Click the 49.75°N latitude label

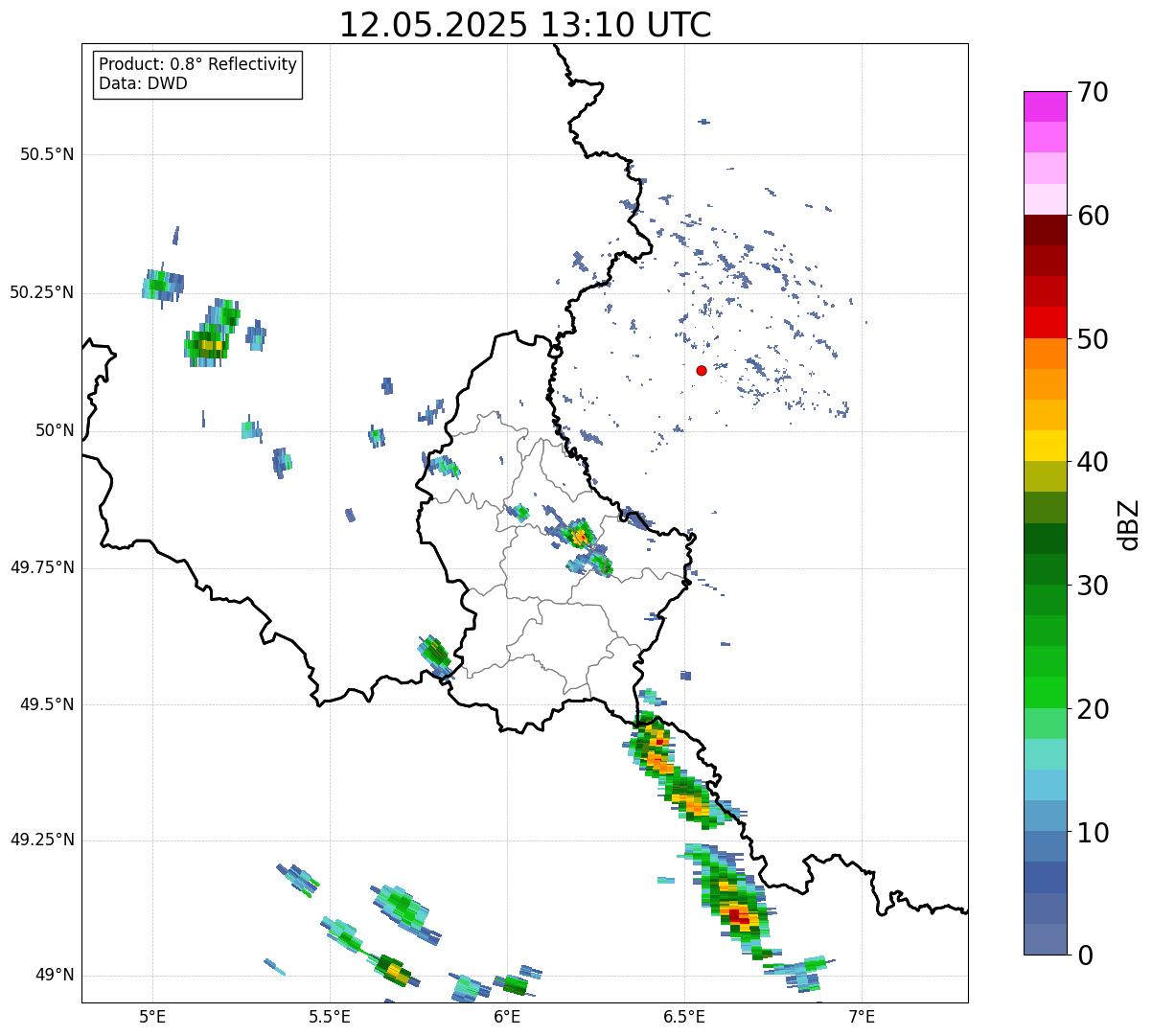point(42,567)
